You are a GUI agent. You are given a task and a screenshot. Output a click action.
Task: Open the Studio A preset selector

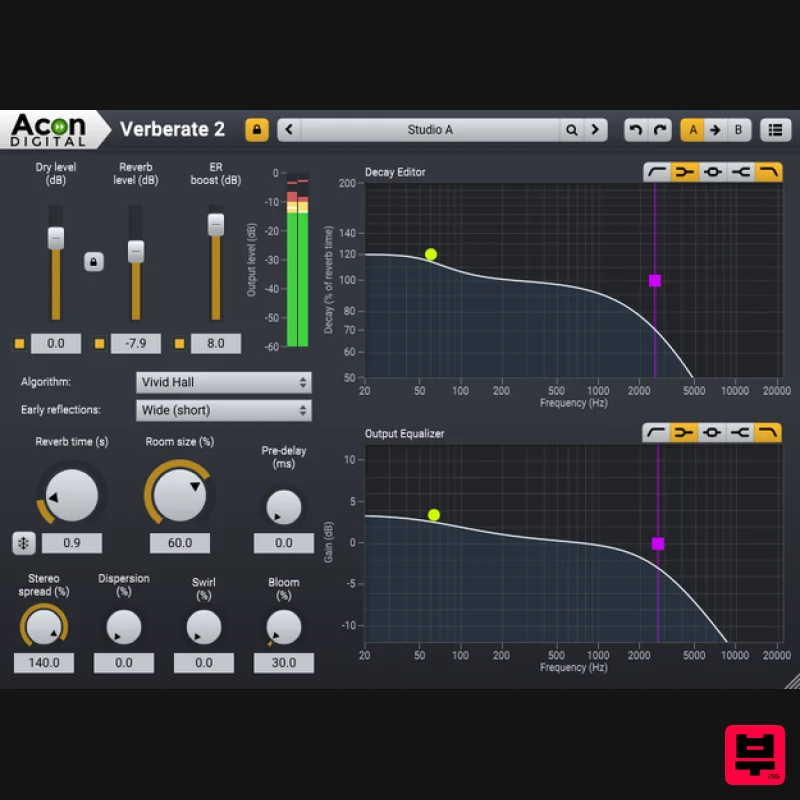coord(430,129)
